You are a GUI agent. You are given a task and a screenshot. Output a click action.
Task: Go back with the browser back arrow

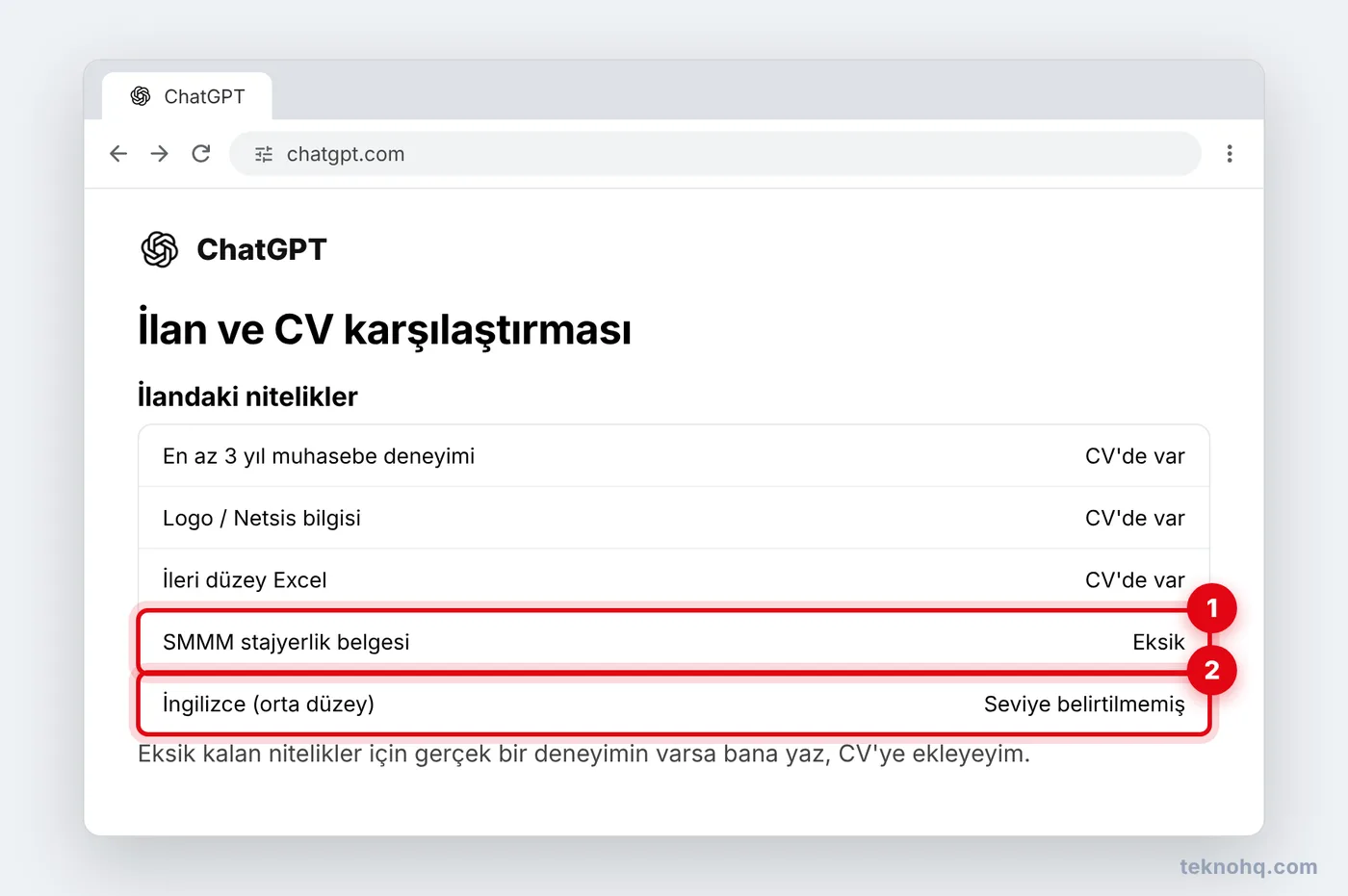118,154
